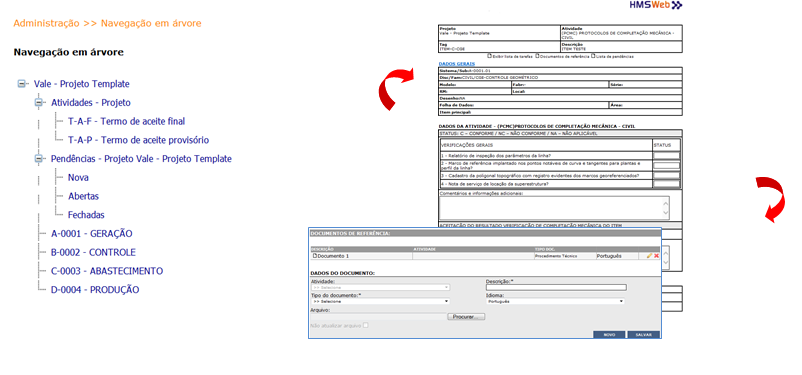Click the red curved arrow beside Dados Gerais
Image resolution: width=802 pixels, height=375 pixels.
coord(396,89)
